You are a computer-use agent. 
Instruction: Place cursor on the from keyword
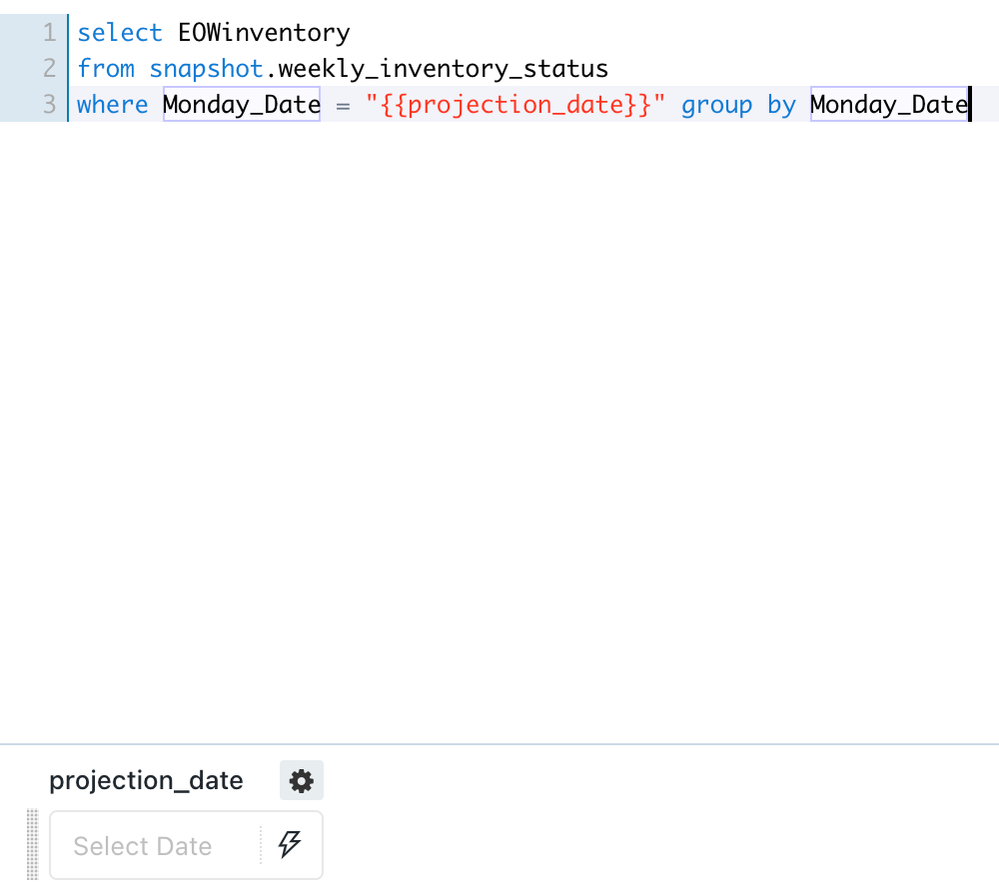tap(105, 69)
